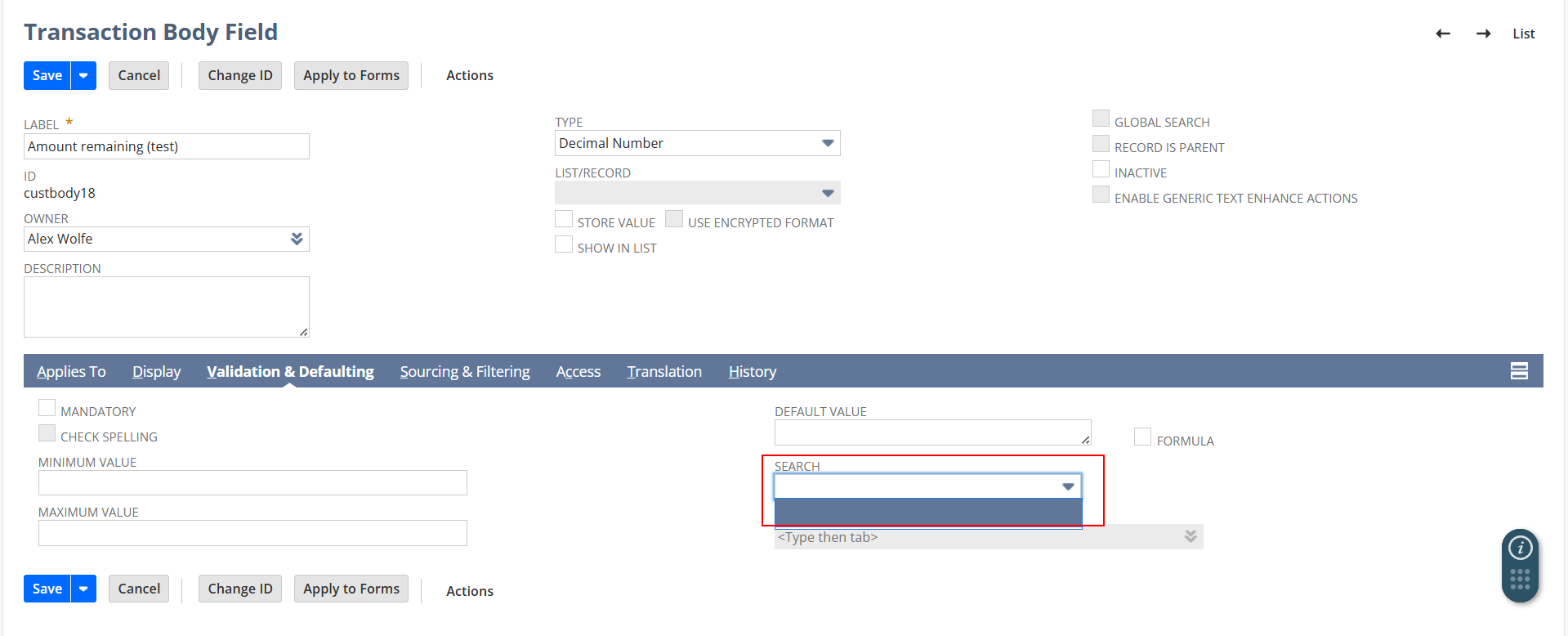Go to next record using right arrow
This screenshot has height=636, width=1568.
pyautogui.click(x=1483, y=34)
